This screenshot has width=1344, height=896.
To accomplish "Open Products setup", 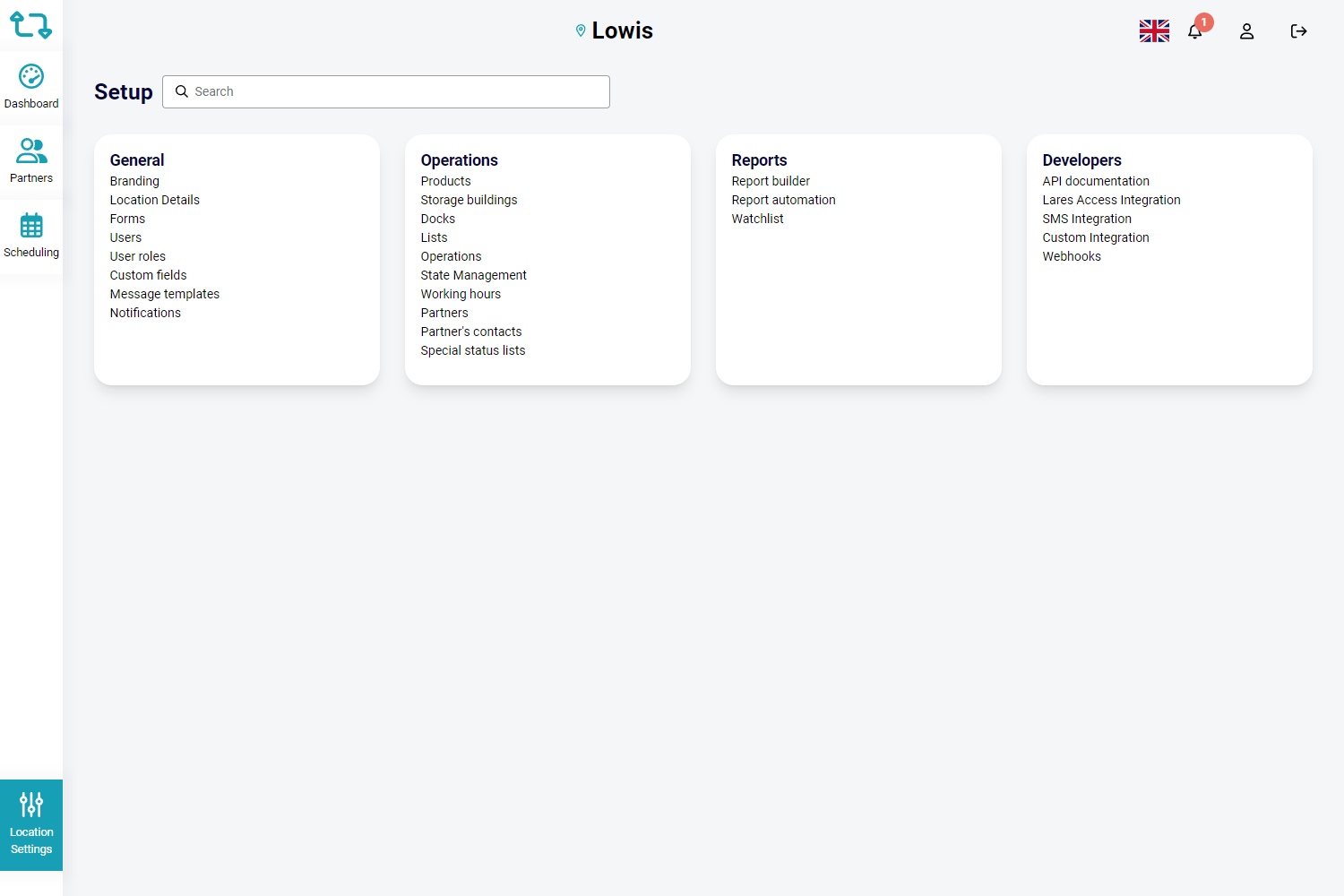I will (445, 181).
